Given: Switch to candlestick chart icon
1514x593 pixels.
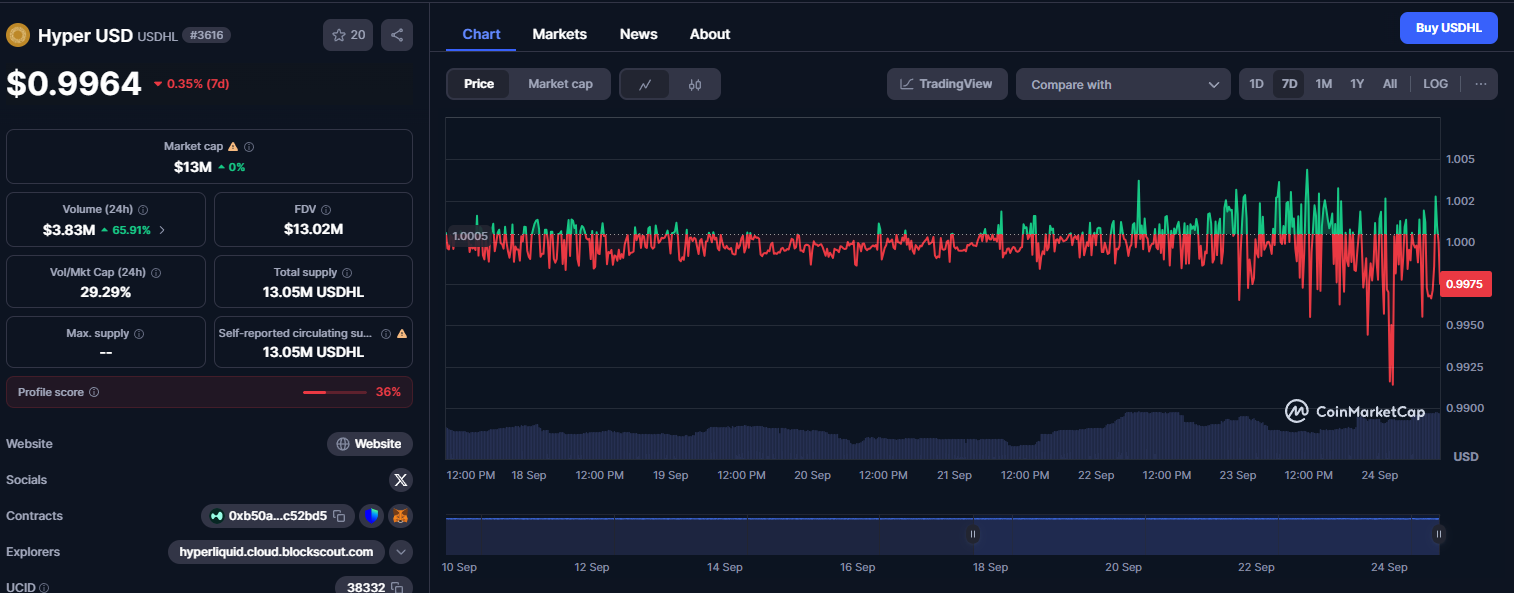Looking at the screenshot, I should tap(695, 84).
